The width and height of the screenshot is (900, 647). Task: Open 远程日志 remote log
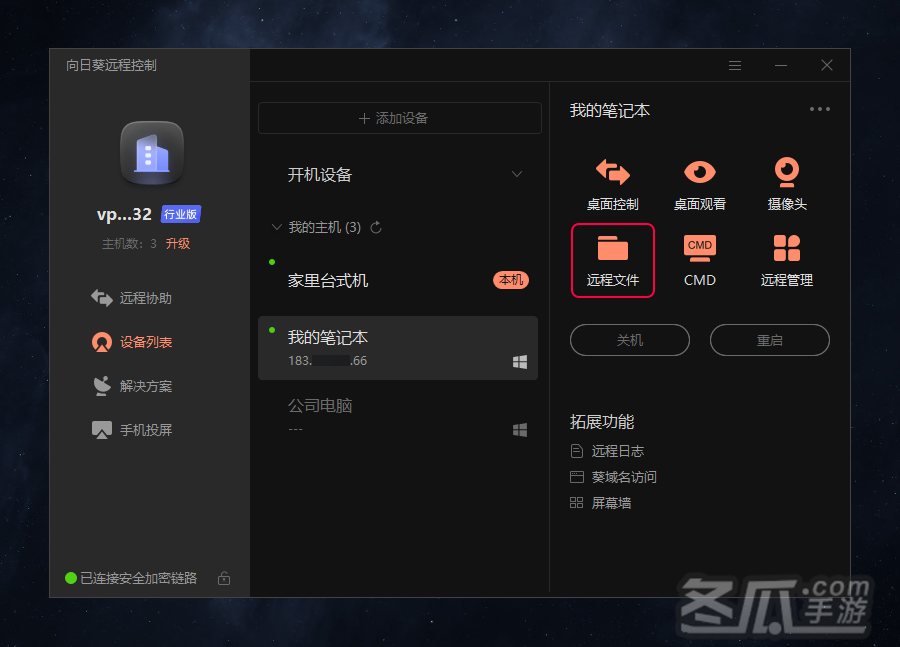click(607, 451)
